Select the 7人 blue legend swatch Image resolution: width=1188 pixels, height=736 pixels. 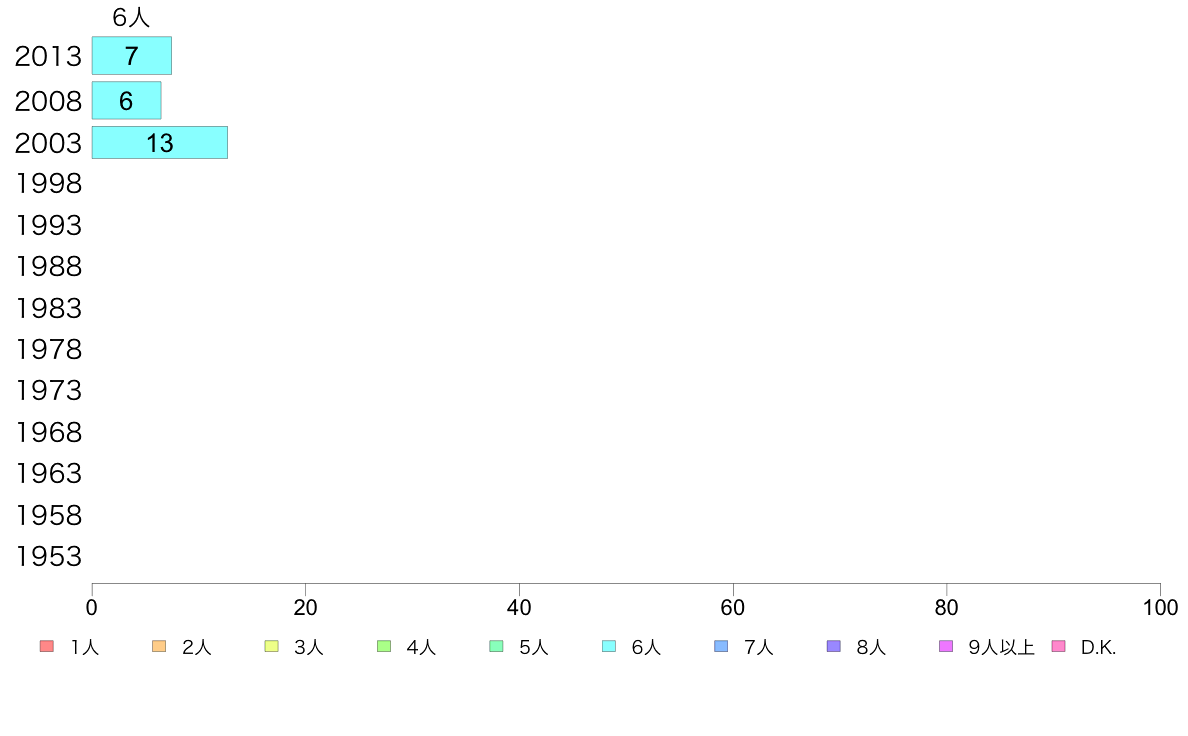[721, 647]
